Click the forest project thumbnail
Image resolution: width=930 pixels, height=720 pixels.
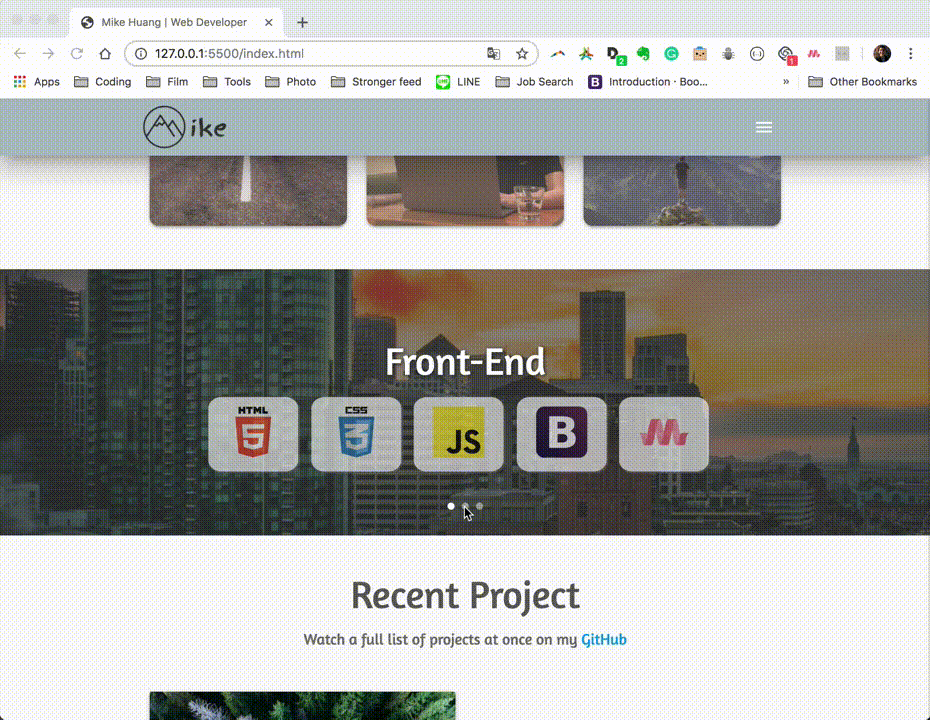(302, 706)
